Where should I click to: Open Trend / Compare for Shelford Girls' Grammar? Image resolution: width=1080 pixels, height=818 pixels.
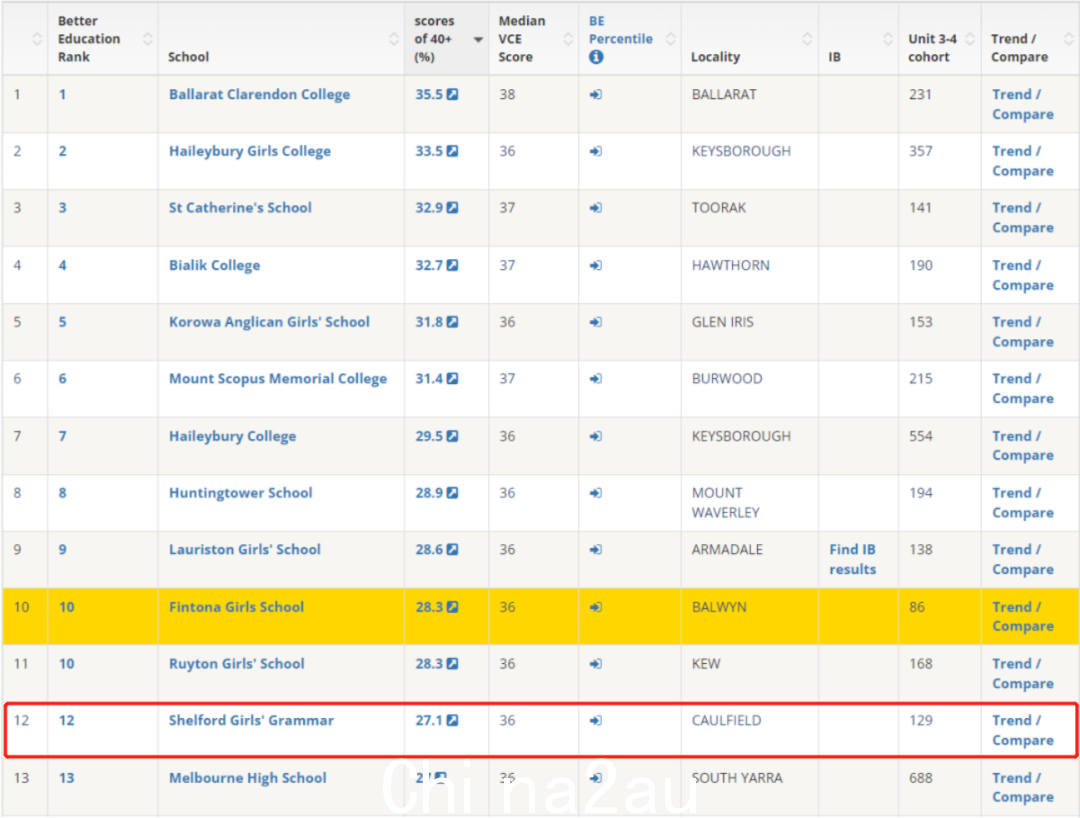tap(1023, 730)
